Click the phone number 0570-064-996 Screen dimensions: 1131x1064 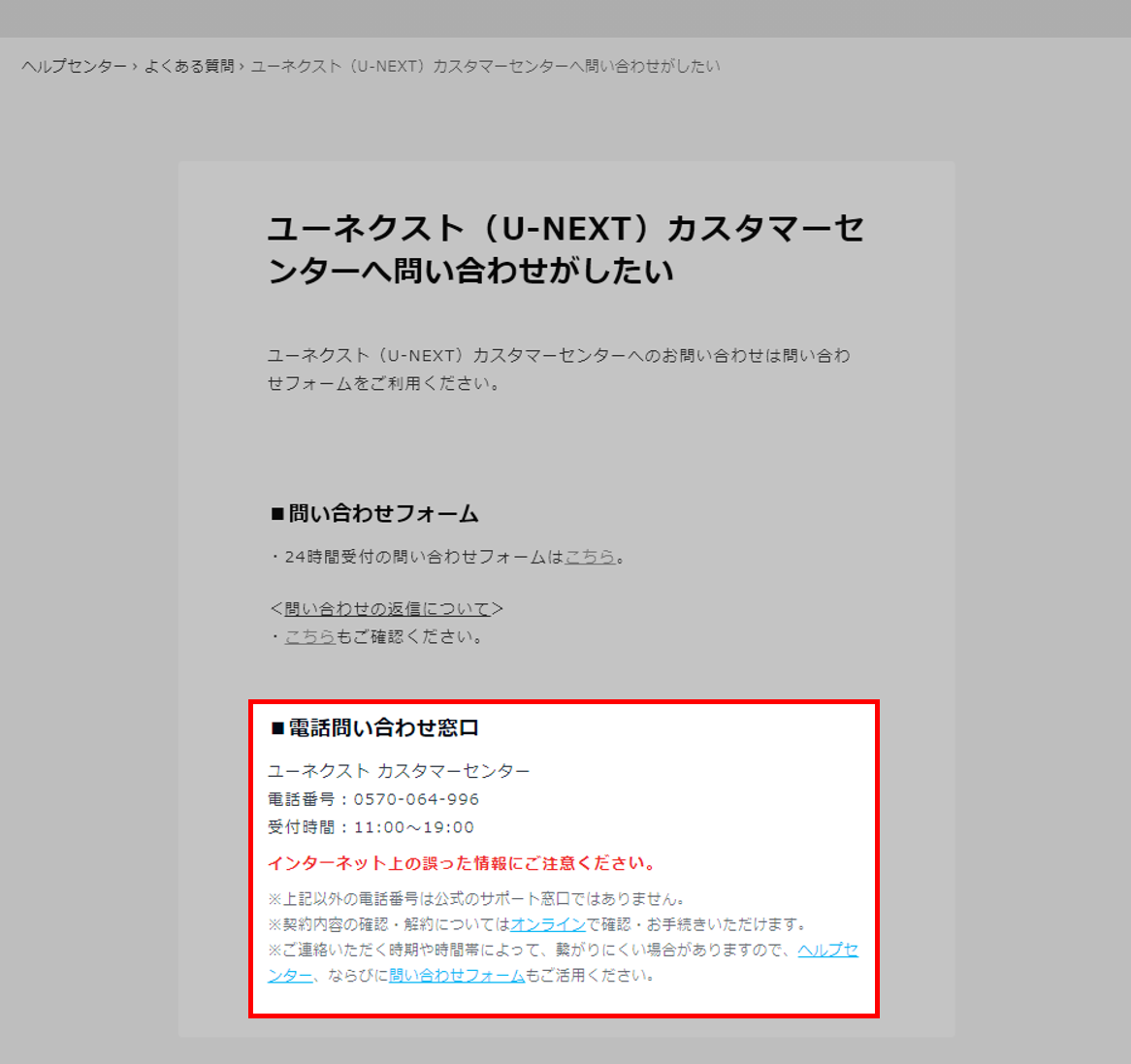point(416,799)
